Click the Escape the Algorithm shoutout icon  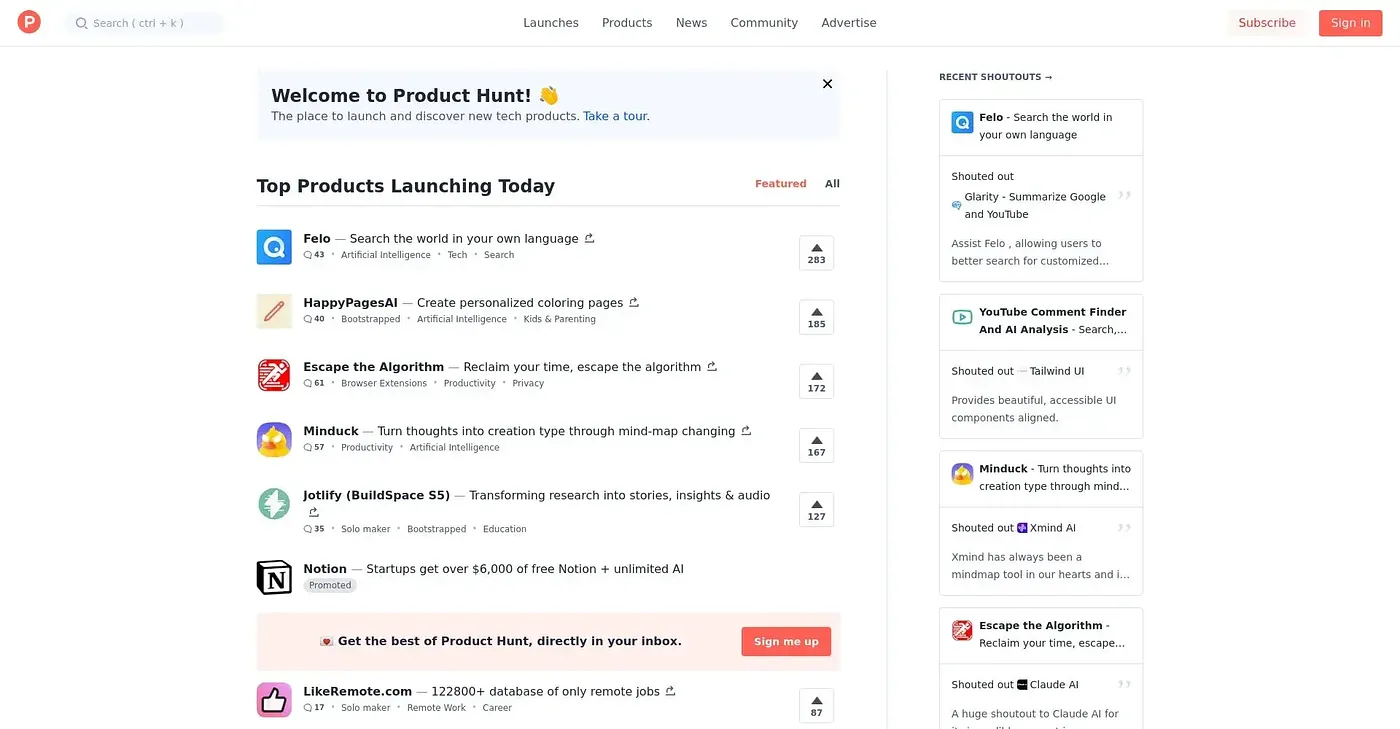click(x=962, y=630)
